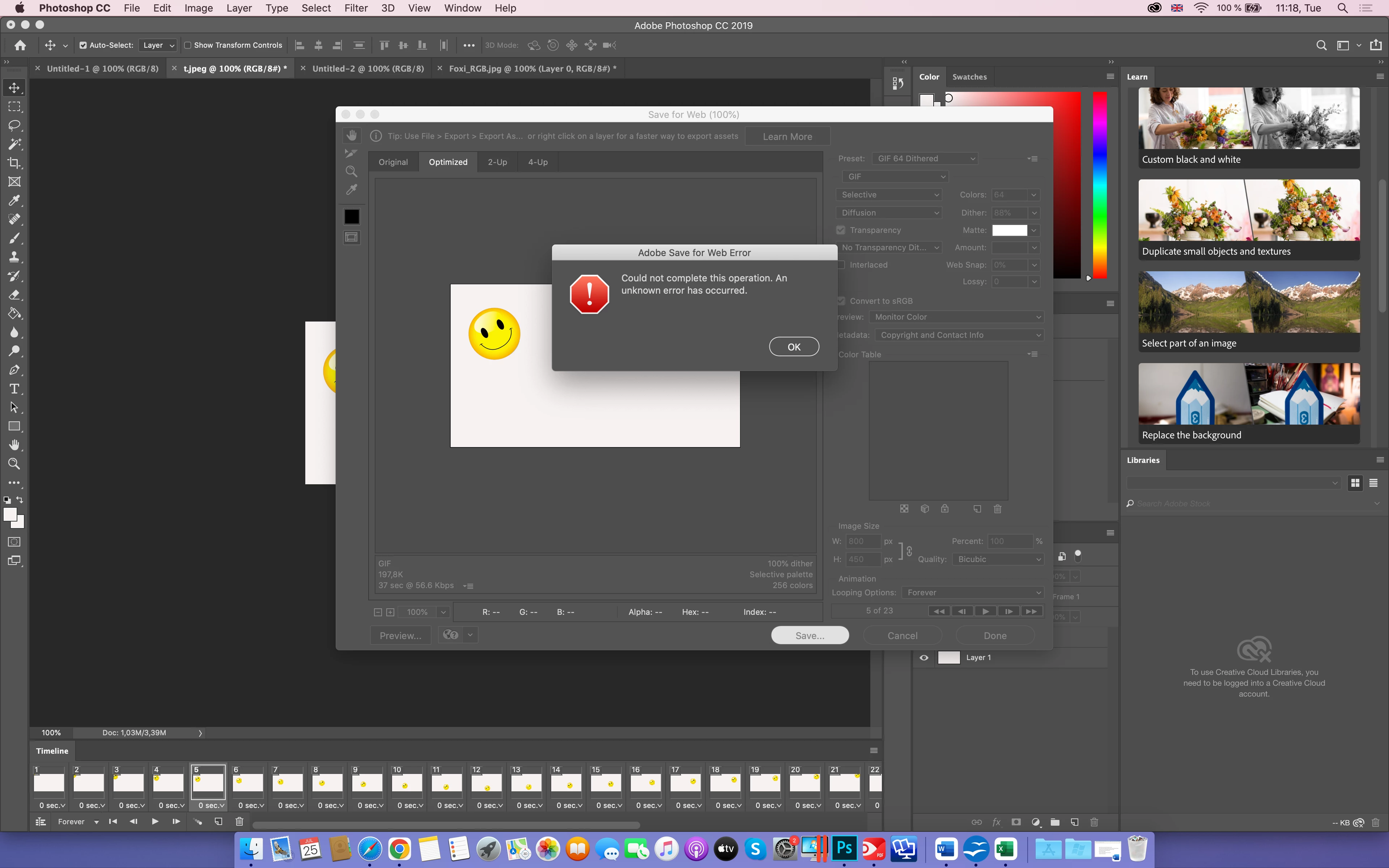This screenshot has width=1389, height=868.
Task: Select the Crop tool
Action: point(14,163)
